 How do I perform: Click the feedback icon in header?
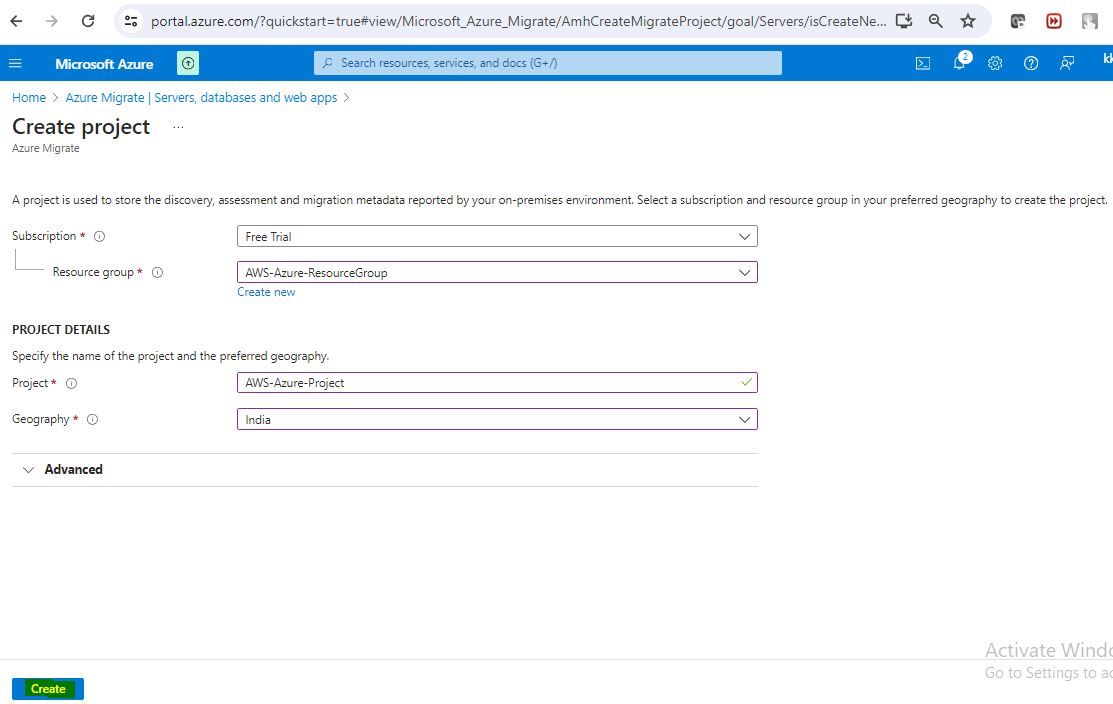[1067, 63]
